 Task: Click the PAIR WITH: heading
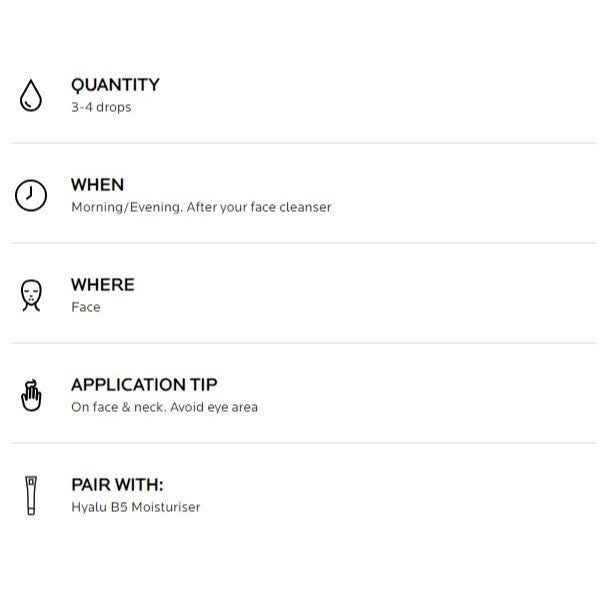click(x=117, y=485)
